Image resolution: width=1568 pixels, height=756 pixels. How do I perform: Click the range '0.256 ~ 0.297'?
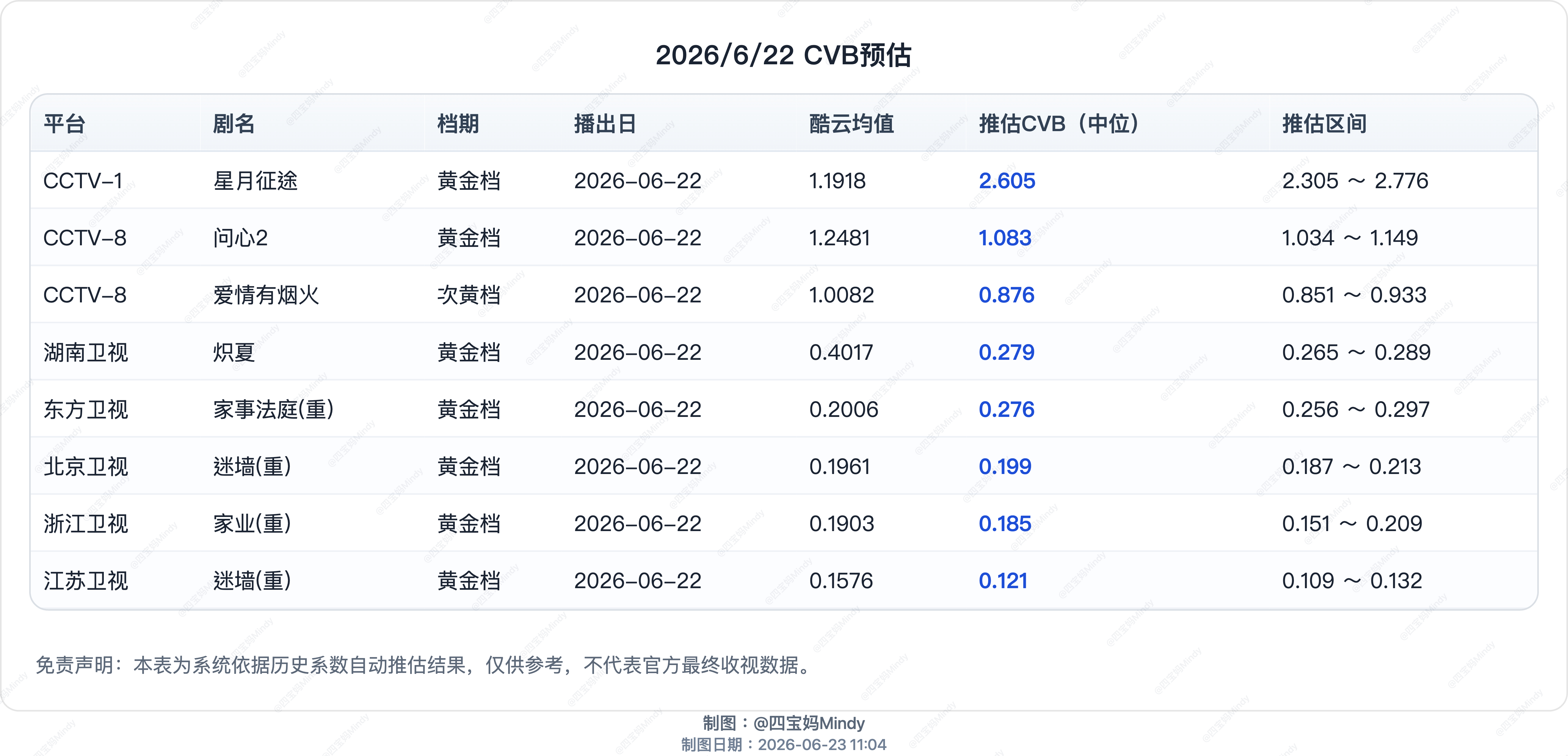[1356, 410]
